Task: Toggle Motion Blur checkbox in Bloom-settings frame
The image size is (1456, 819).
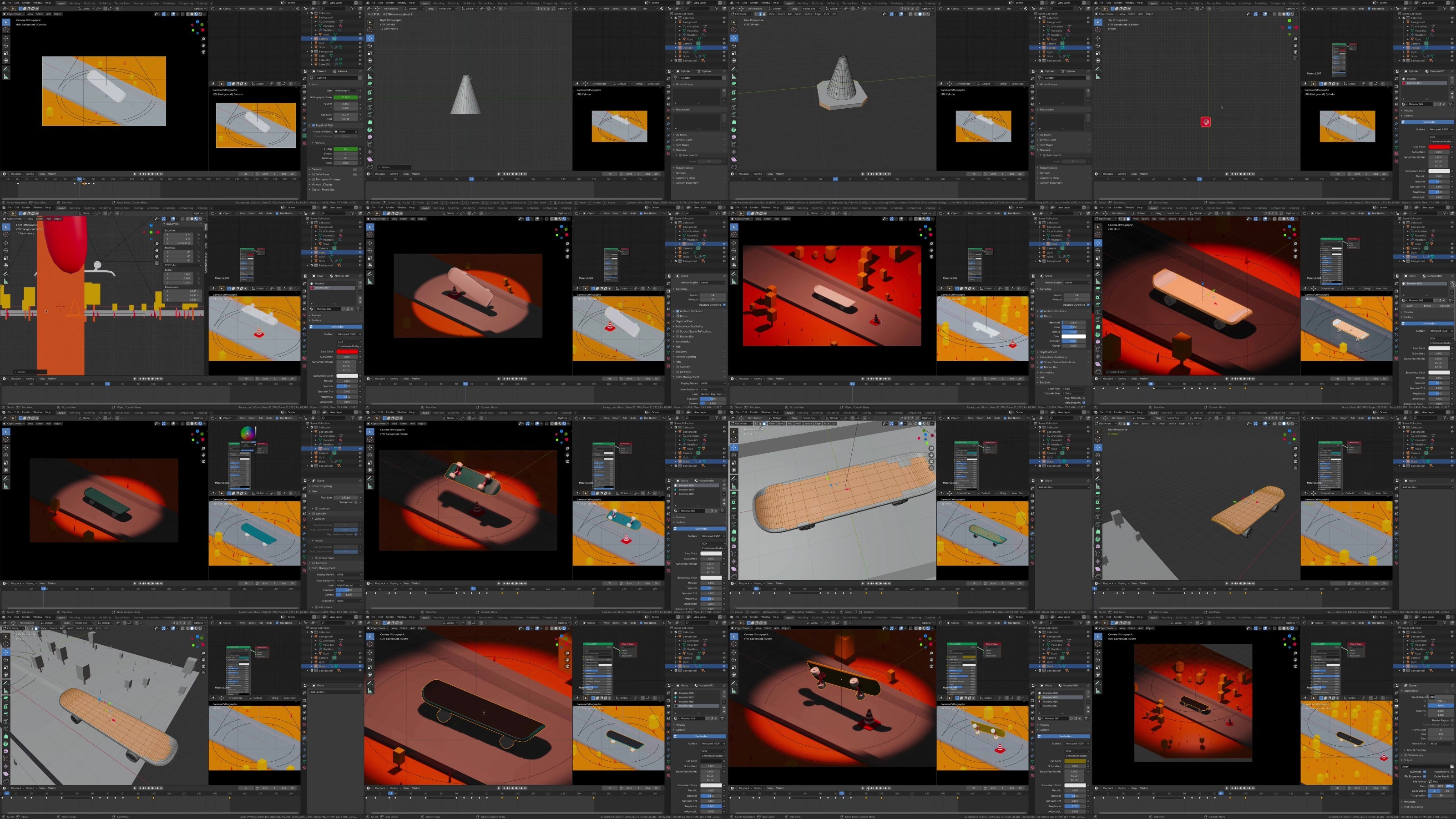Action: coord(1041,367)
